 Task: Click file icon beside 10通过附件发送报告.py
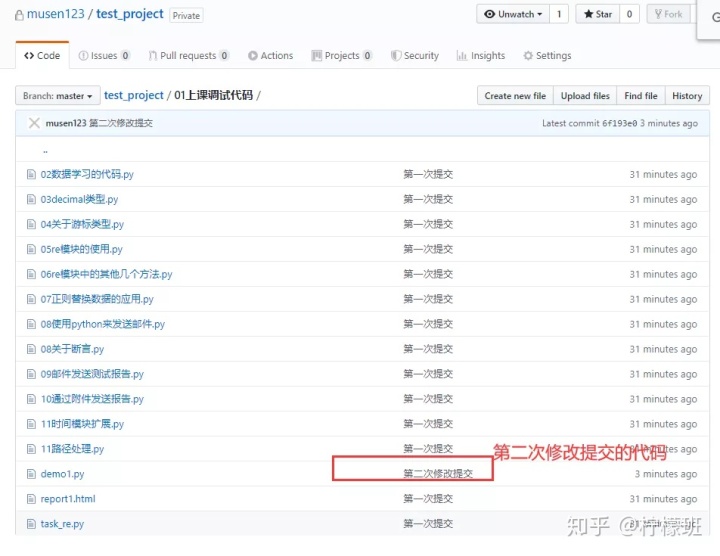(31, 399)
